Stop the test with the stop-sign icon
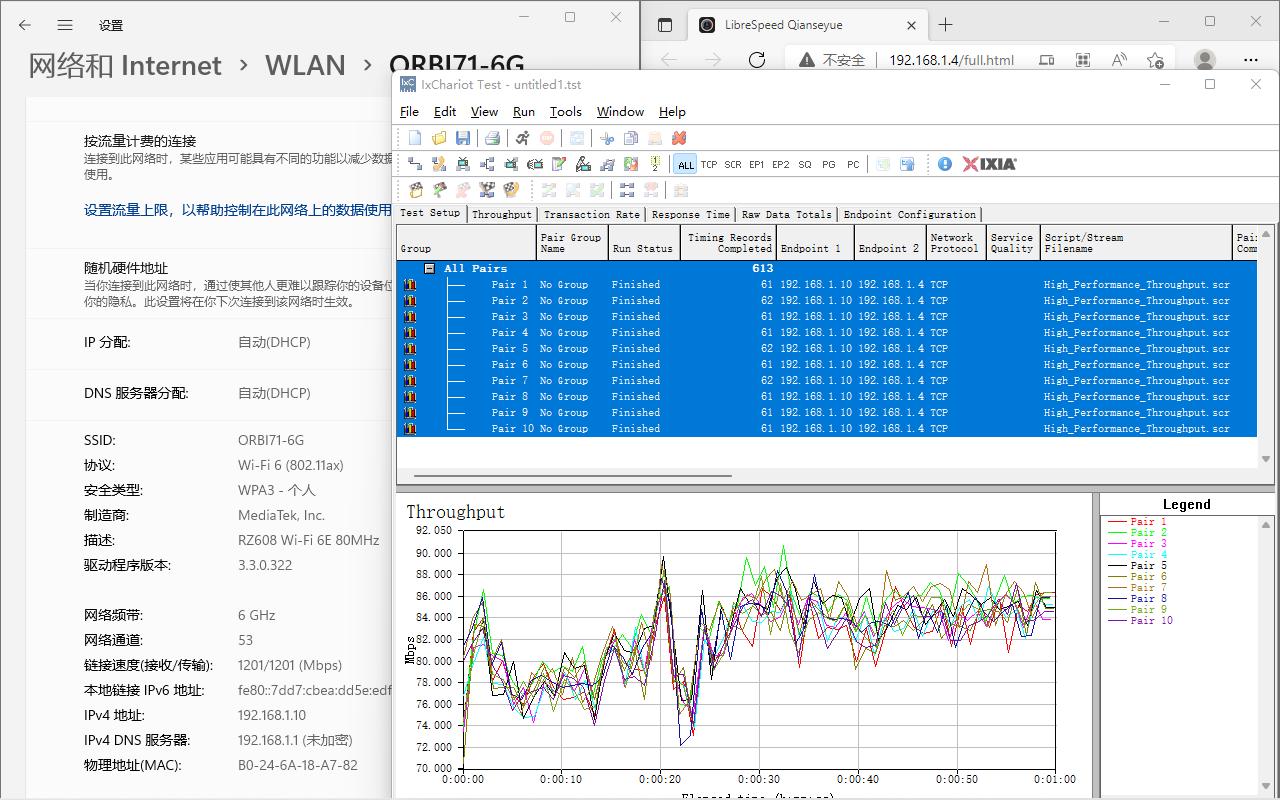1280x800 pixels. pos(546,138)
